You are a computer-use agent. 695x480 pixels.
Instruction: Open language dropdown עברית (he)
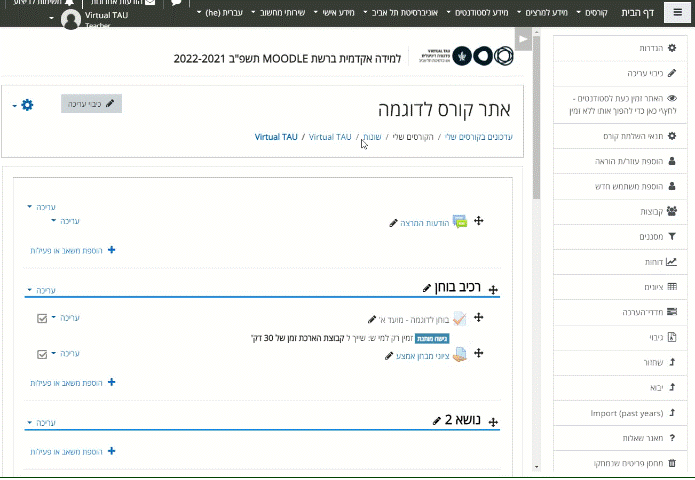[220, 12]
